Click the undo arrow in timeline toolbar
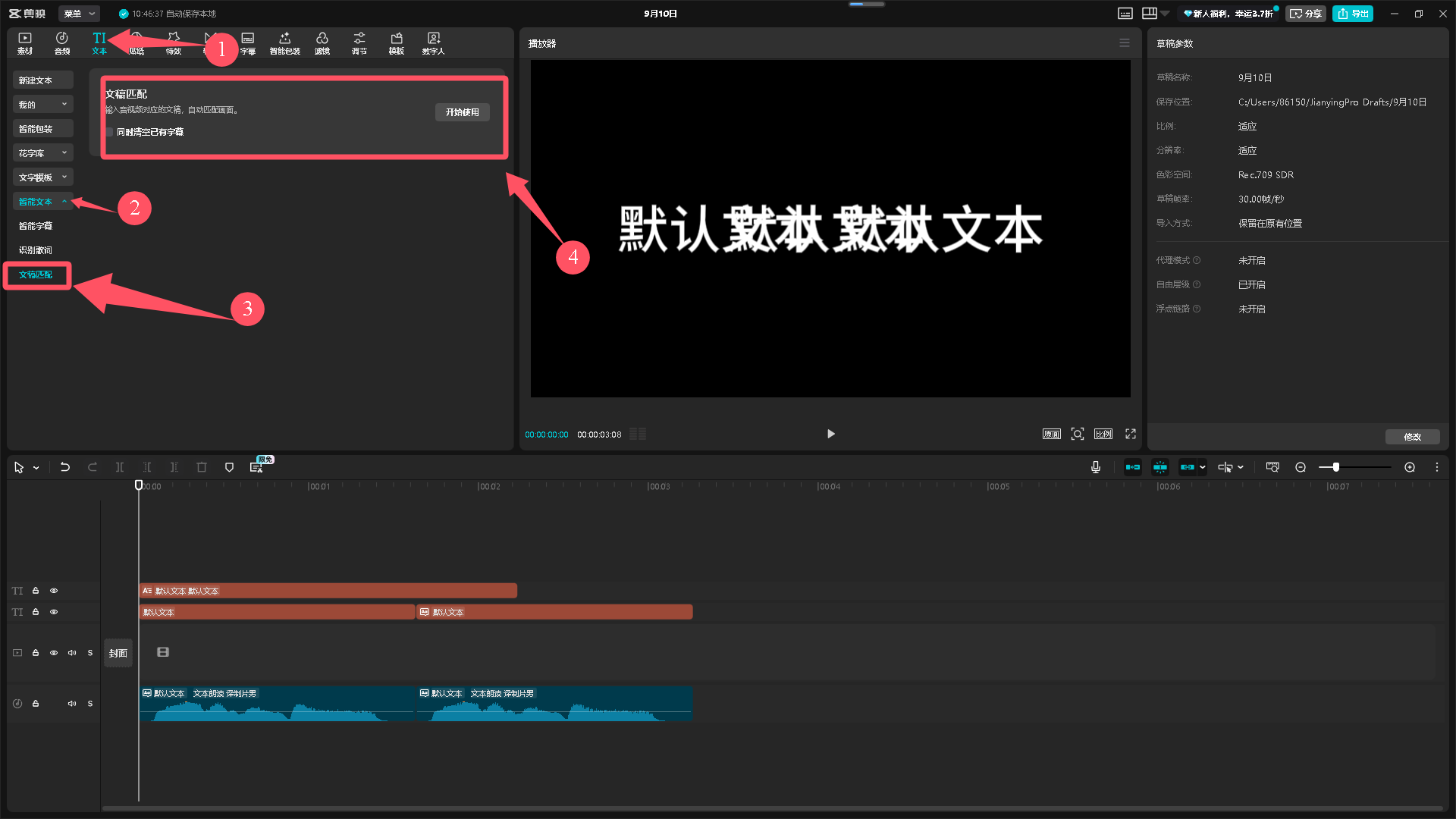The width and height of the screenshot is (1456, 819). [65, 467]
